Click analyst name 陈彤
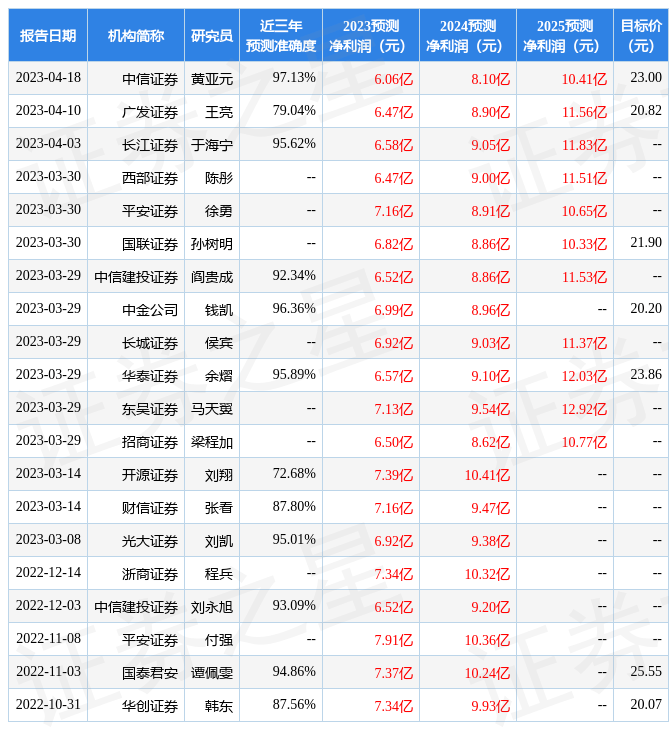 pos(219,178)
